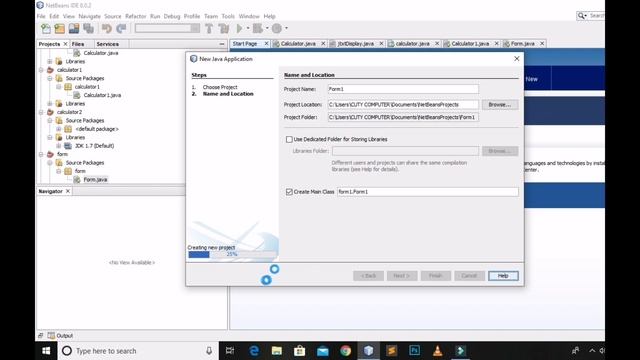
Task: Click the Redo toolbar icon
Action: coord(121,29)
